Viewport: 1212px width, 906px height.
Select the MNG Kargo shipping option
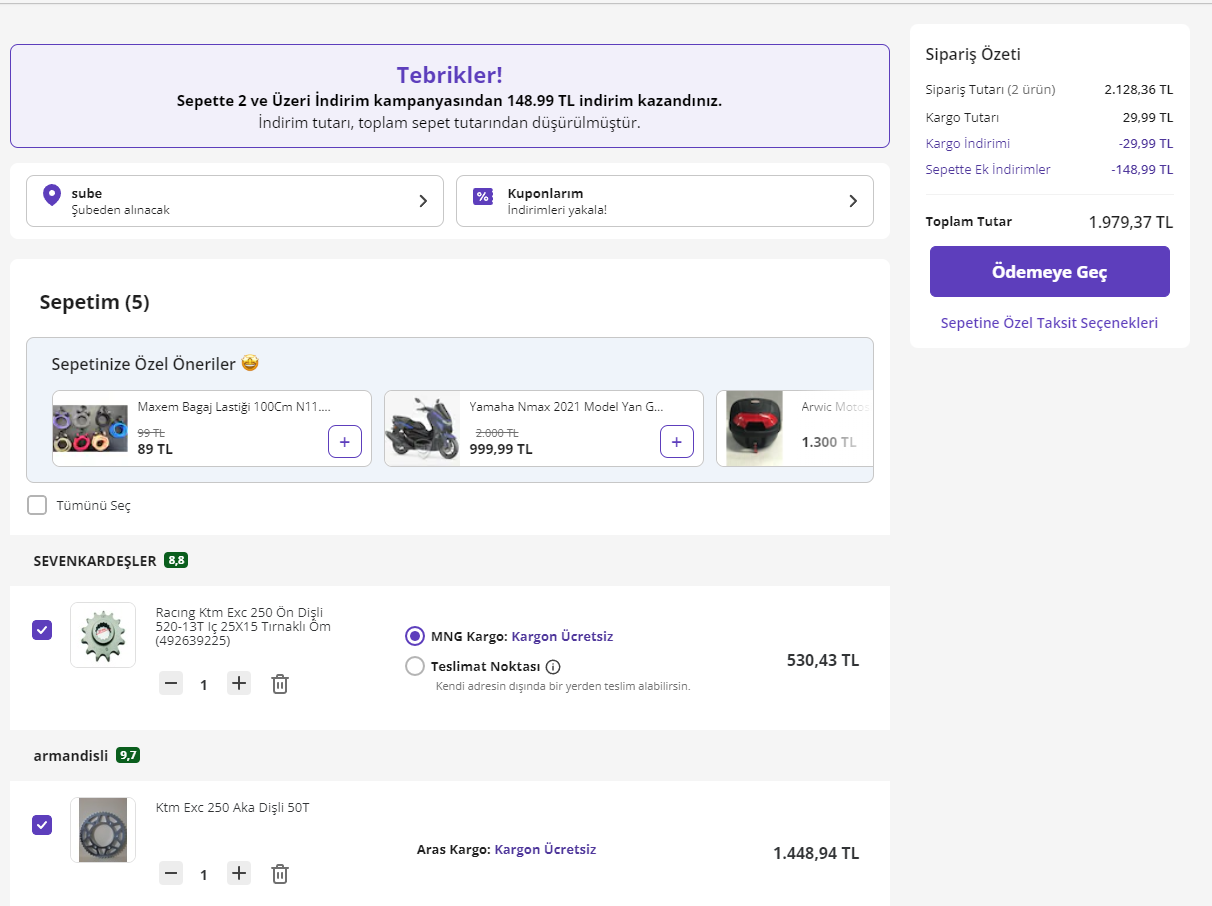(x=415, y=636)
